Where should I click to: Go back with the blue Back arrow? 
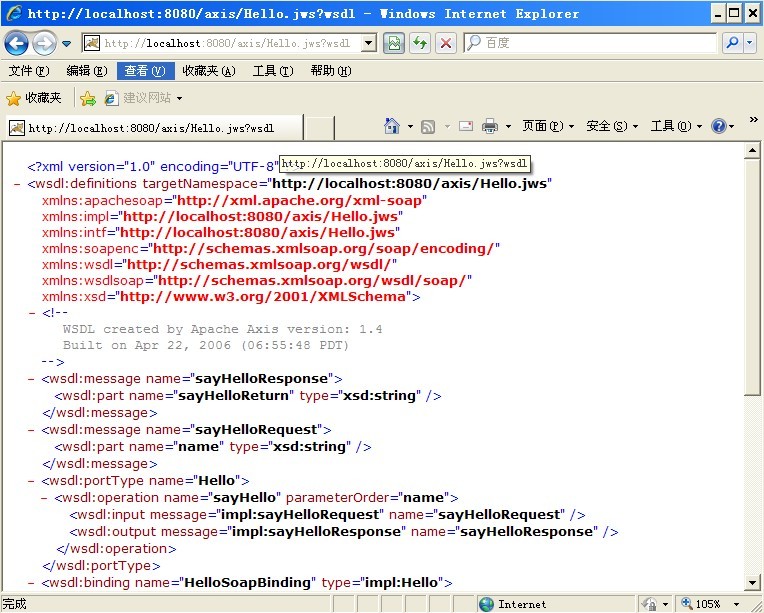(x=16, y=43)
